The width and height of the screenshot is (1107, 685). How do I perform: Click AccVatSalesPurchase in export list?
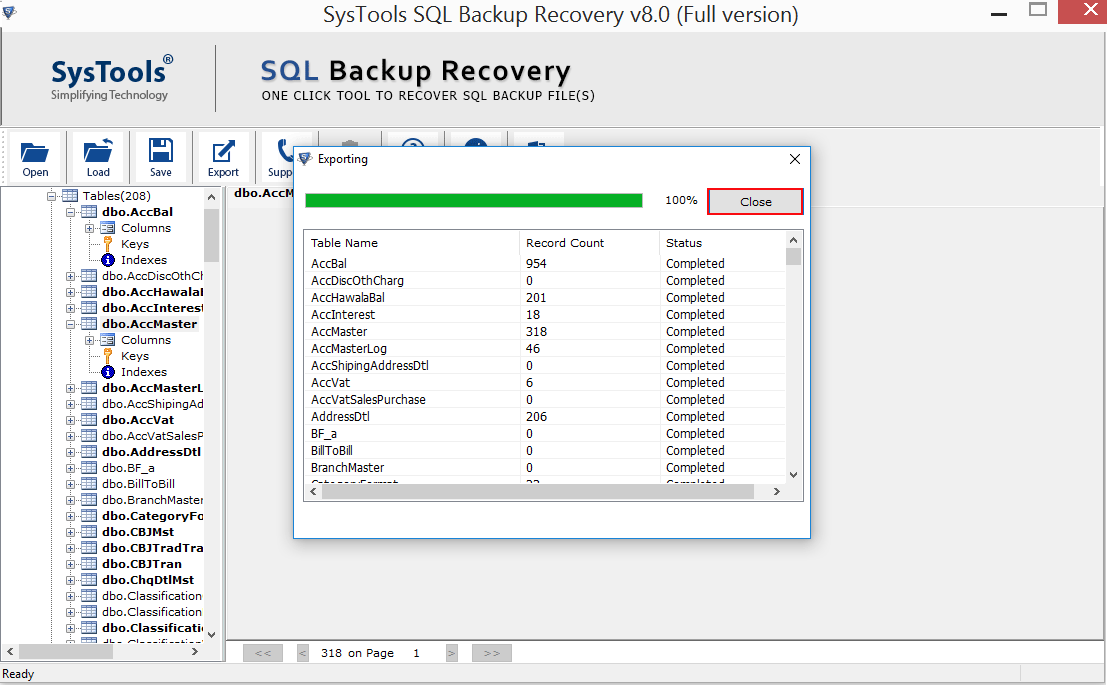[x=369, y=400]
